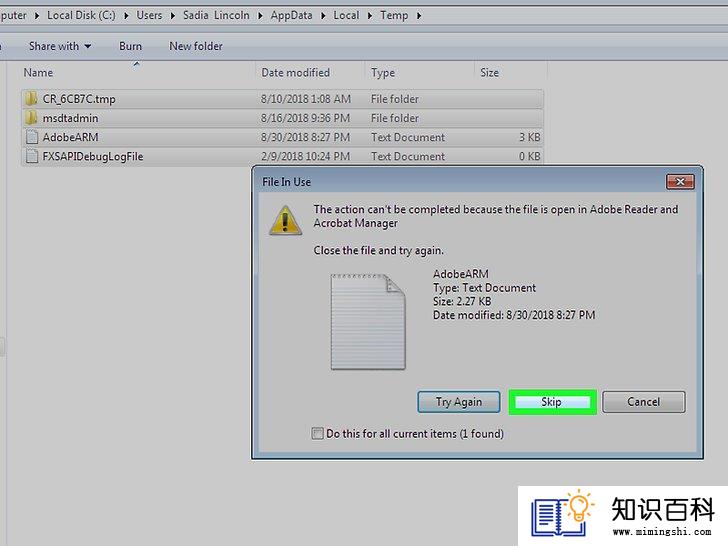The height and width of the screenshot is (546, 728).
Task: Close the File In Use dialog
Action: coord(680,182)
